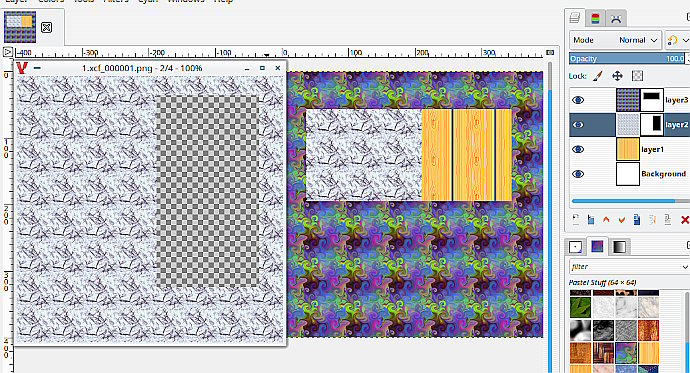The width and height of the screenshot is (690, 373).
Task: Open the Paths tab
Action: tap(616, 18)
